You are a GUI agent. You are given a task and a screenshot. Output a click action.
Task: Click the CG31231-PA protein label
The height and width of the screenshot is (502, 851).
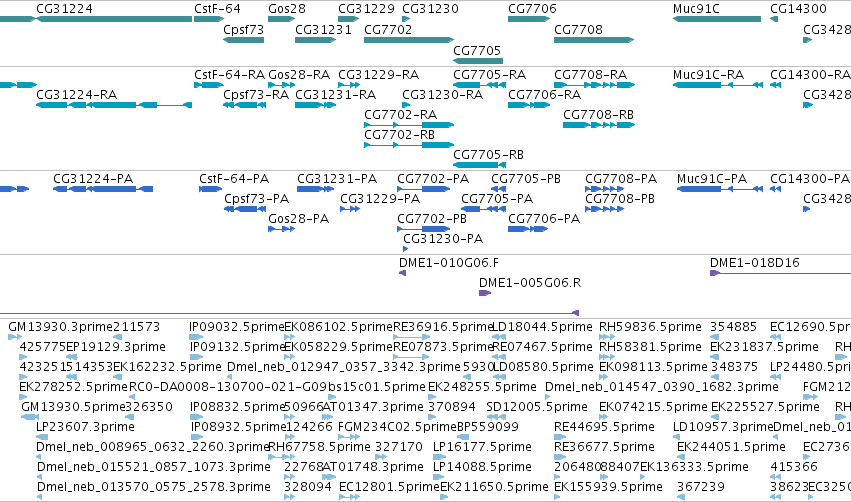click(x=337, y=179)
